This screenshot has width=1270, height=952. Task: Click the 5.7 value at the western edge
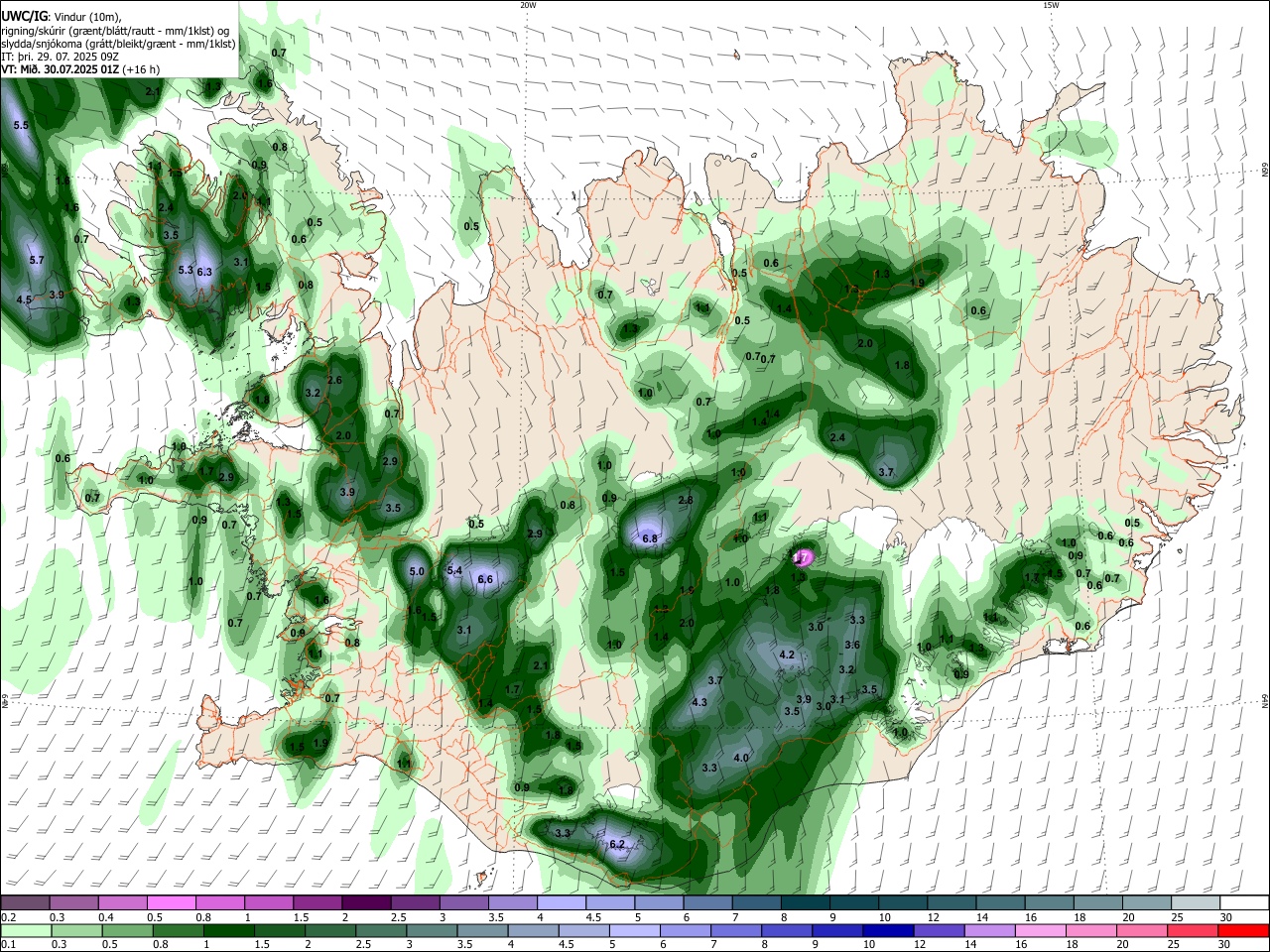pyautogui.click(x=37, y=260)
